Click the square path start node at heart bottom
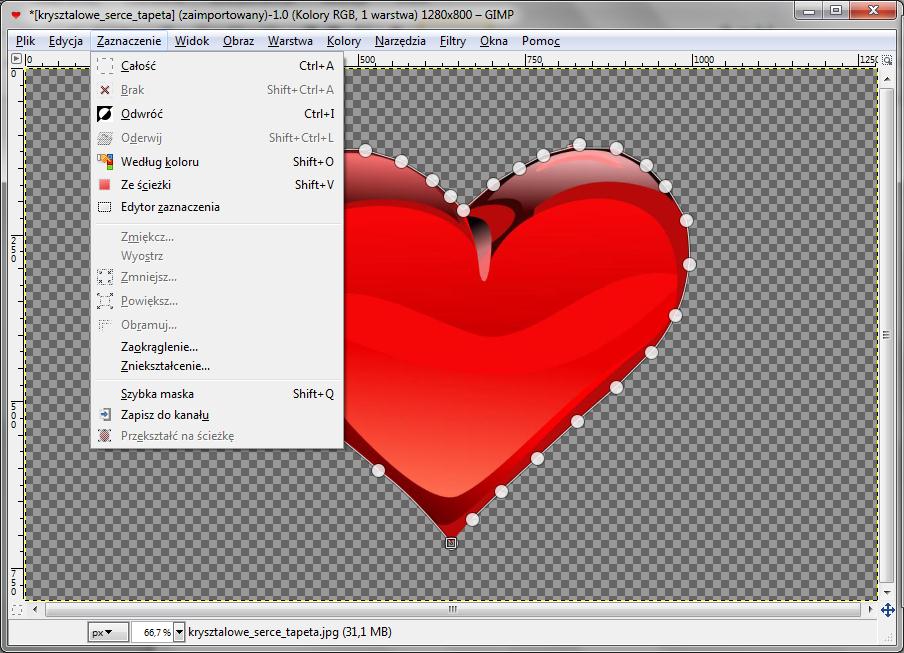This screenshot has height=653, width=904. click(451, 543)
